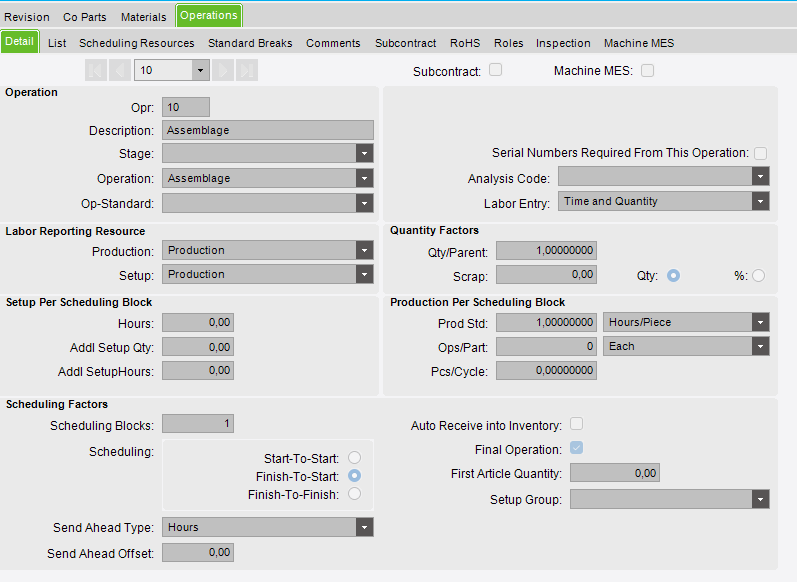Click the Addl SetupHours field
Screen dimensions: 797x582
[198, 371]
